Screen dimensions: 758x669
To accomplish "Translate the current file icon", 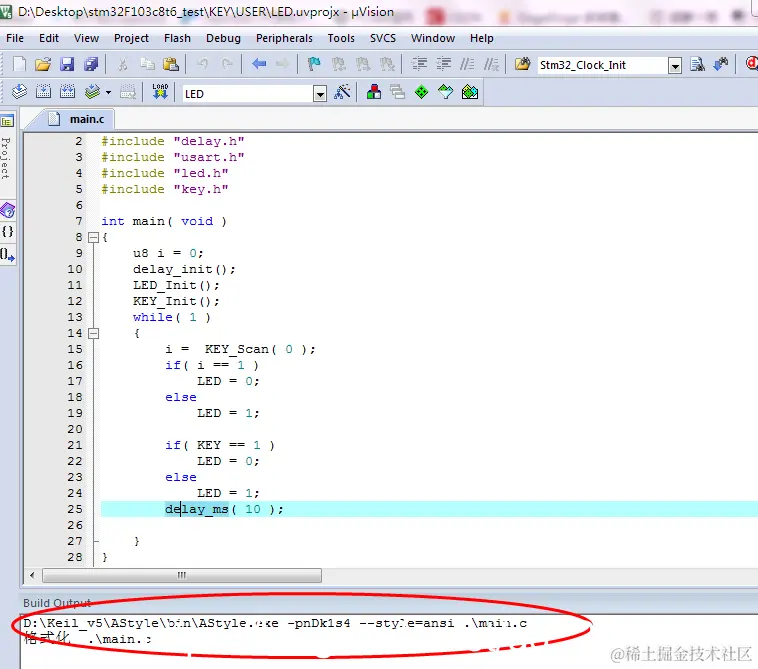I will (19, 91).
